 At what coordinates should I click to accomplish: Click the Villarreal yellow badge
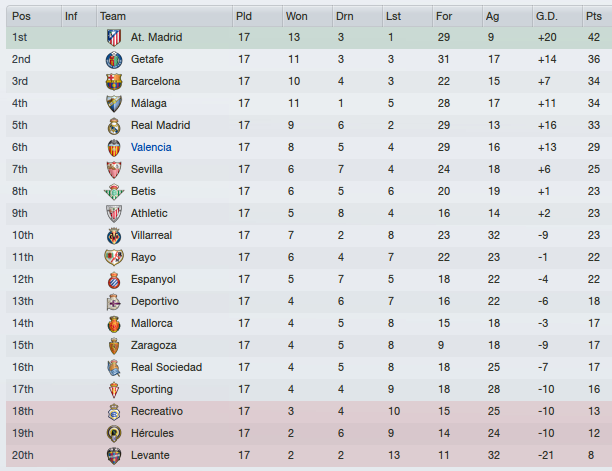coord(114,236)
